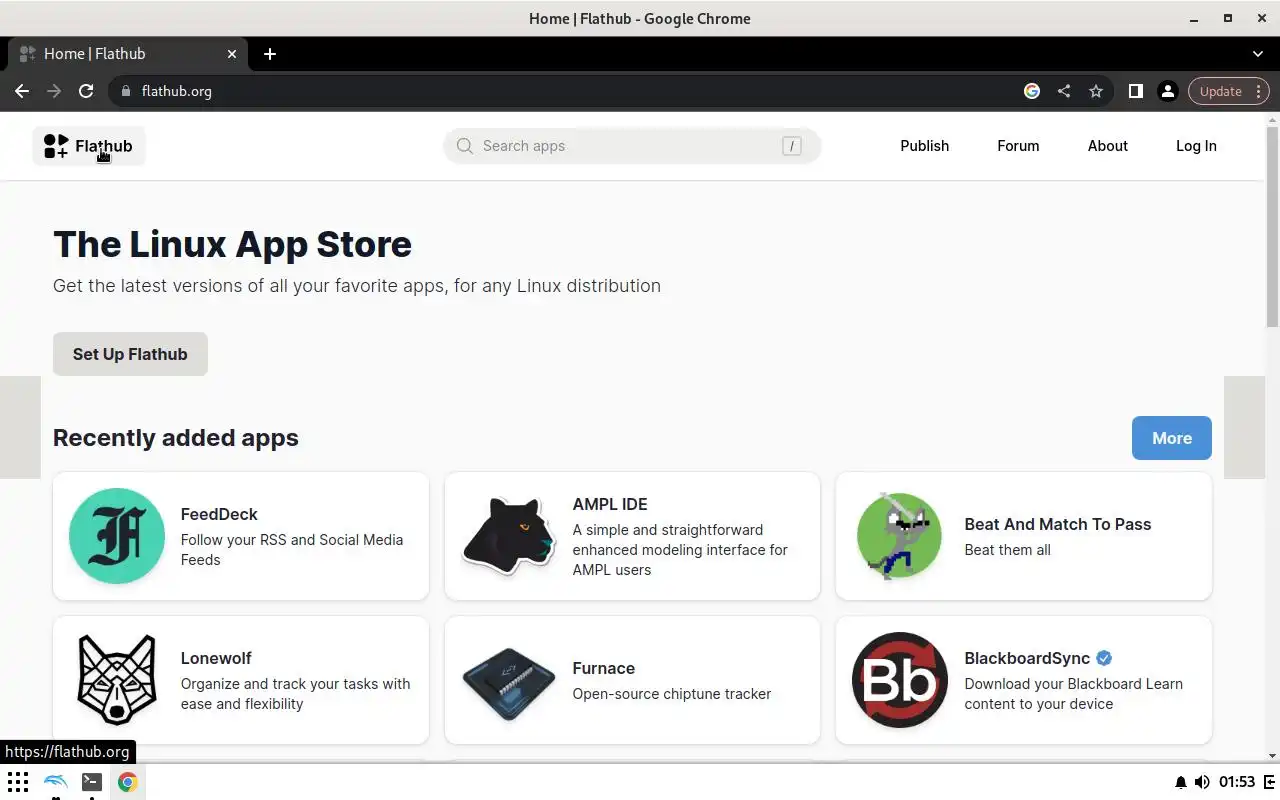The width and height of the screenshot is (1280, 800).
Task: Share this page using the share icon
Action: click(1064, 91)
